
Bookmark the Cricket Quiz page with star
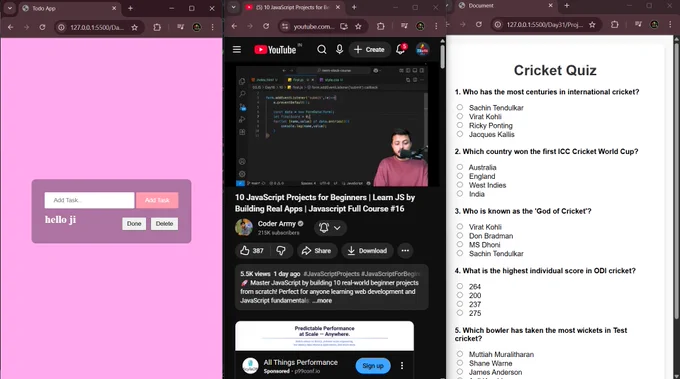coord(592,25)
